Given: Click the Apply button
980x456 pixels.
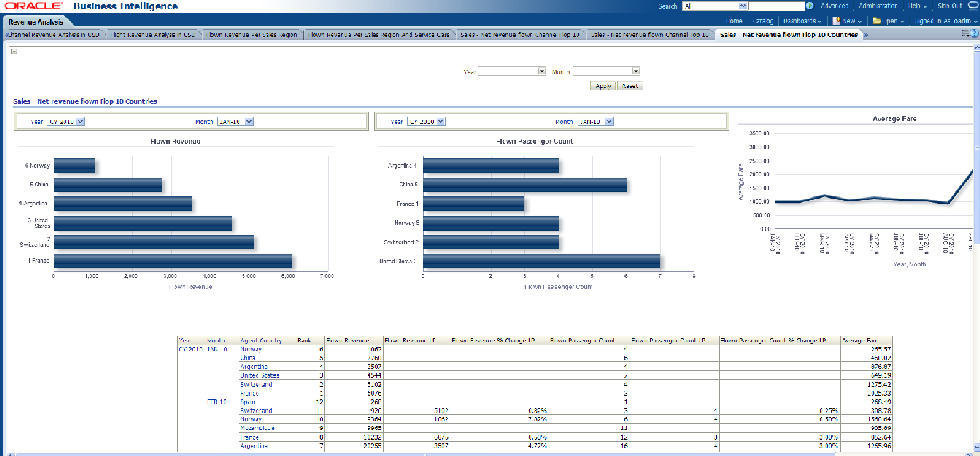Looking at the screenshot, I should (603, 86).
